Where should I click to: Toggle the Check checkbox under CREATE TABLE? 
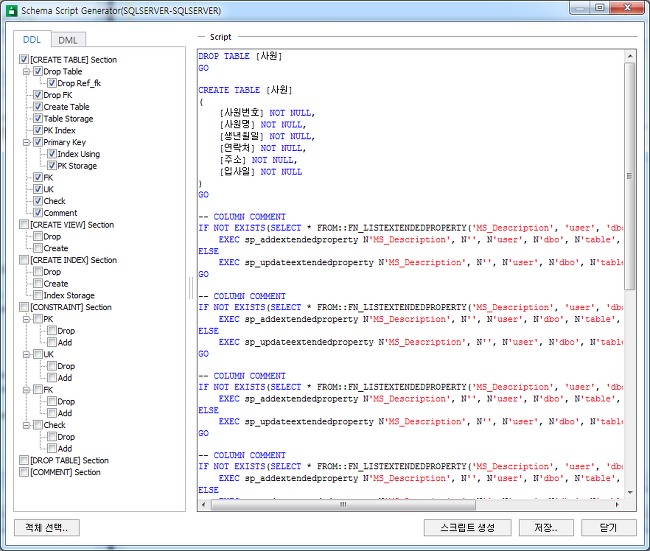point(38,201)
